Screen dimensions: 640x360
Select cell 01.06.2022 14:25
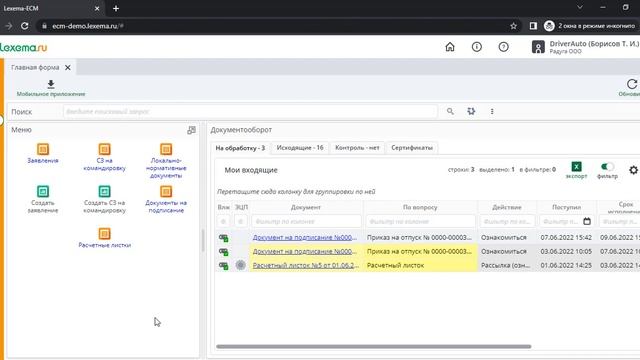pos(566,265)
